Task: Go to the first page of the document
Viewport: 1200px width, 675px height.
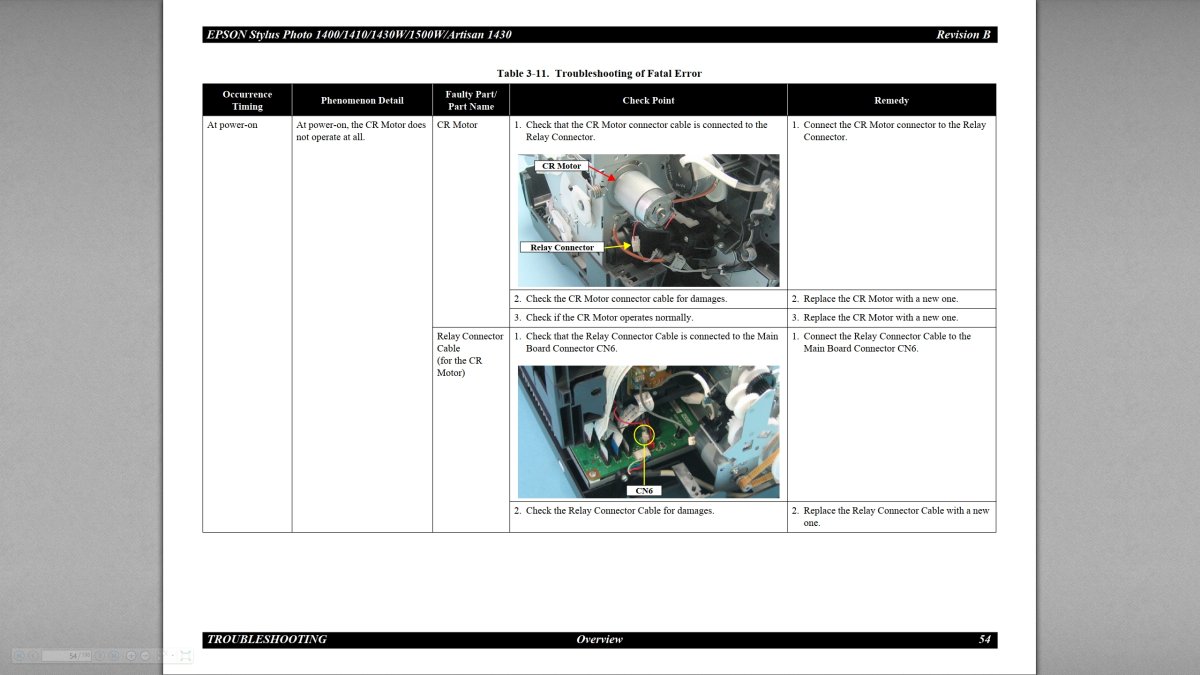Action: click(x=19, y=655)
